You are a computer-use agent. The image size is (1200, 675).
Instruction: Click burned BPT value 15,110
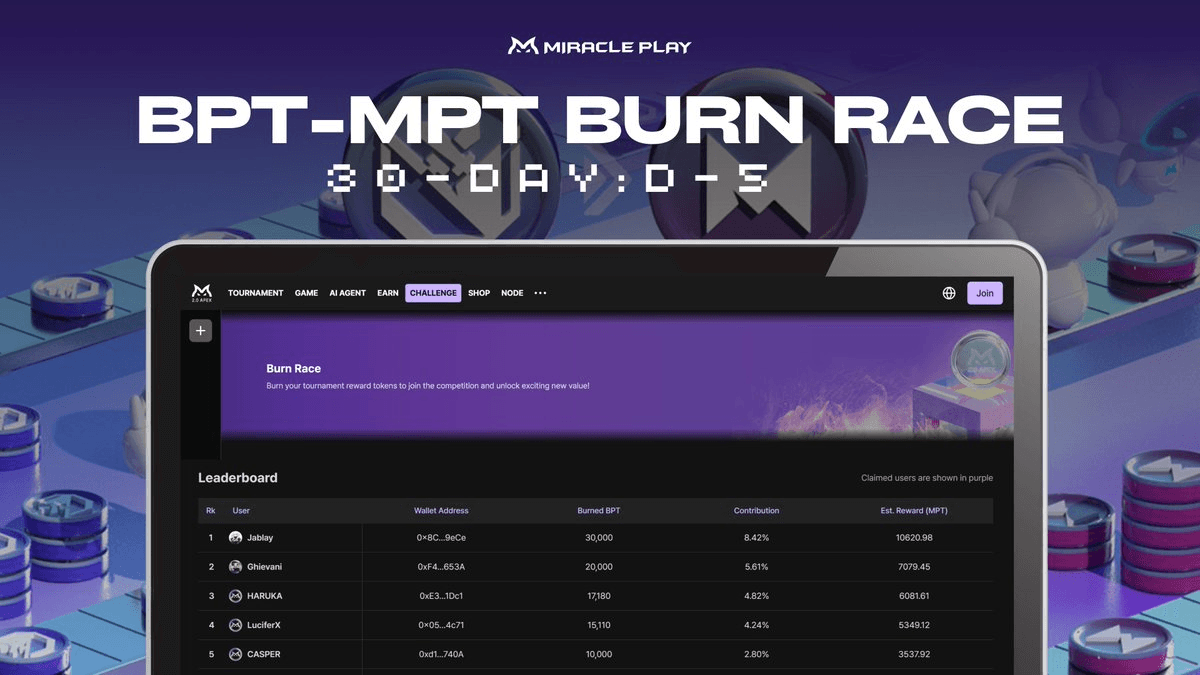click(x=599, y=625)
